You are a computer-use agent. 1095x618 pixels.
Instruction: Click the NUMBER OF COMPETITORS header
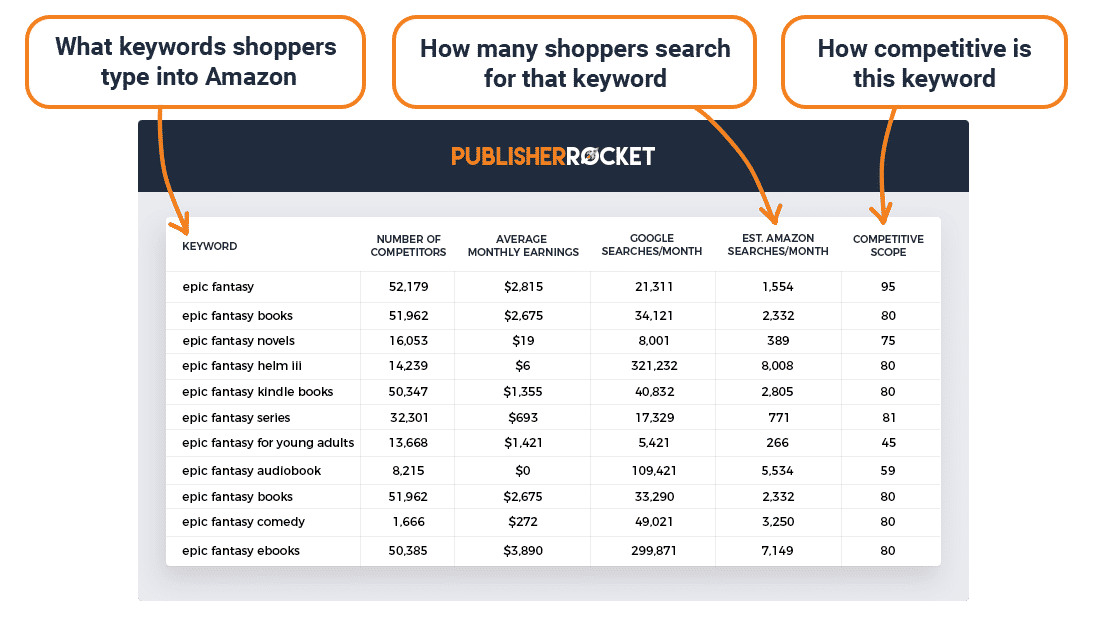pyautogui.click(x=409, y=245)
